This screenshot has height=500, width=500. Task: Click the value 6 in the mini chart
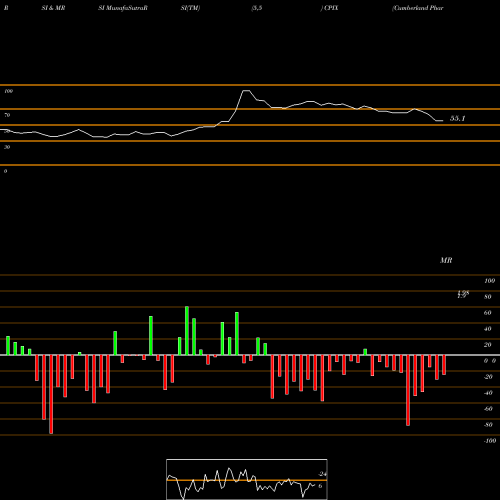coord(320,486)
